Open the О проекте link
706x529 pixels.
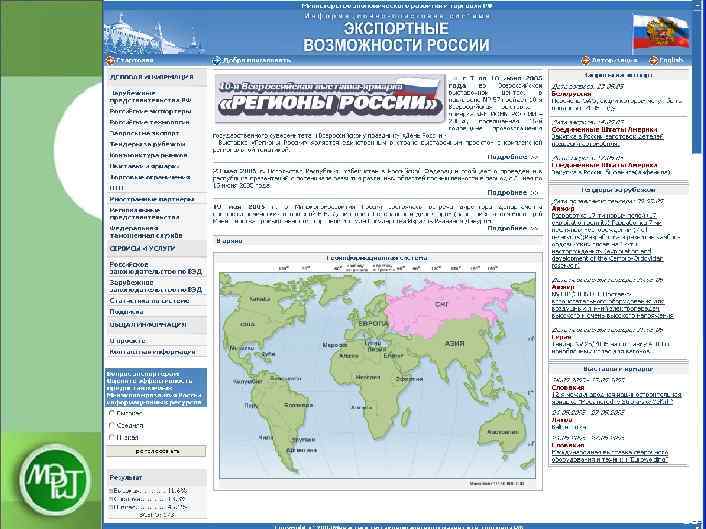click(x=127, y=341)
